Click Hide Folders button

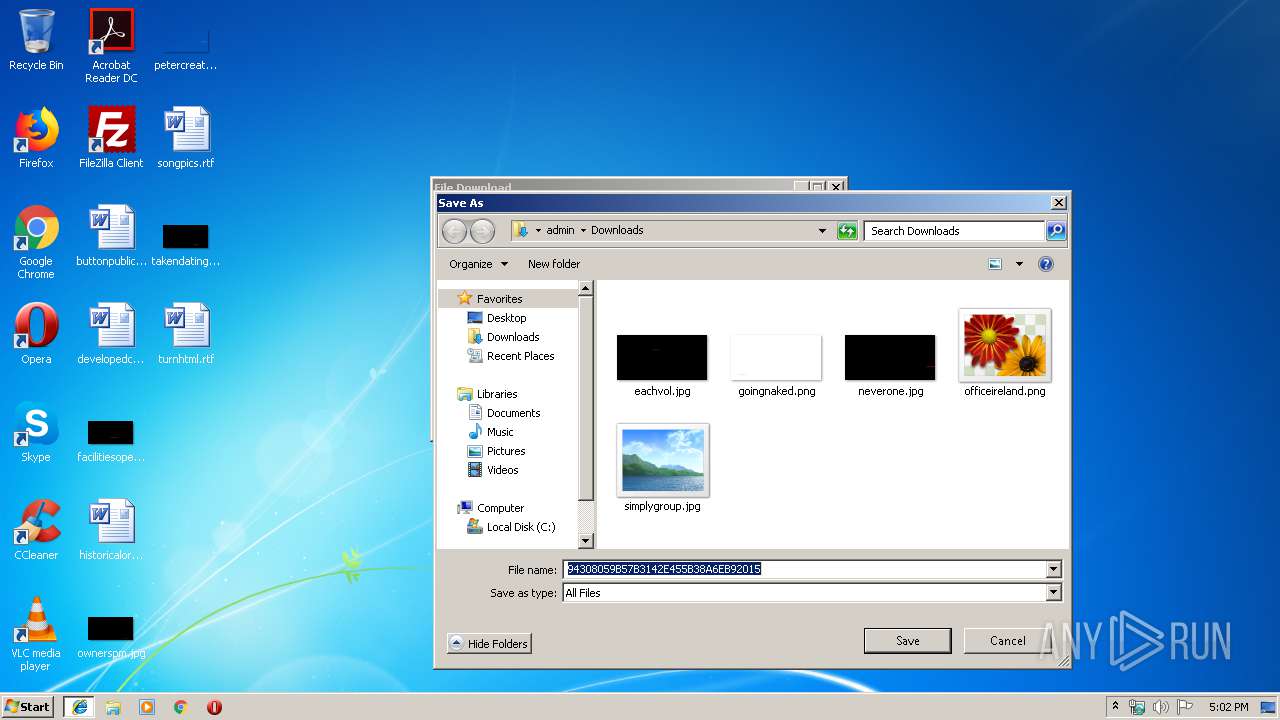click(x=489, y=644)
